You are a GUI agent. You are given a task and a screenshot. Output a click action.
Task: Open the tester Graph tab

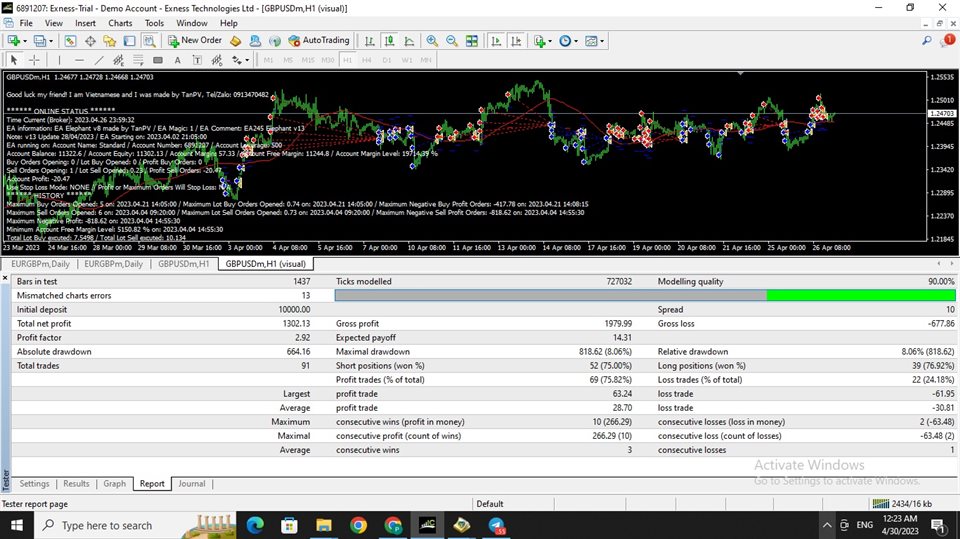click(x=114, y=483)
